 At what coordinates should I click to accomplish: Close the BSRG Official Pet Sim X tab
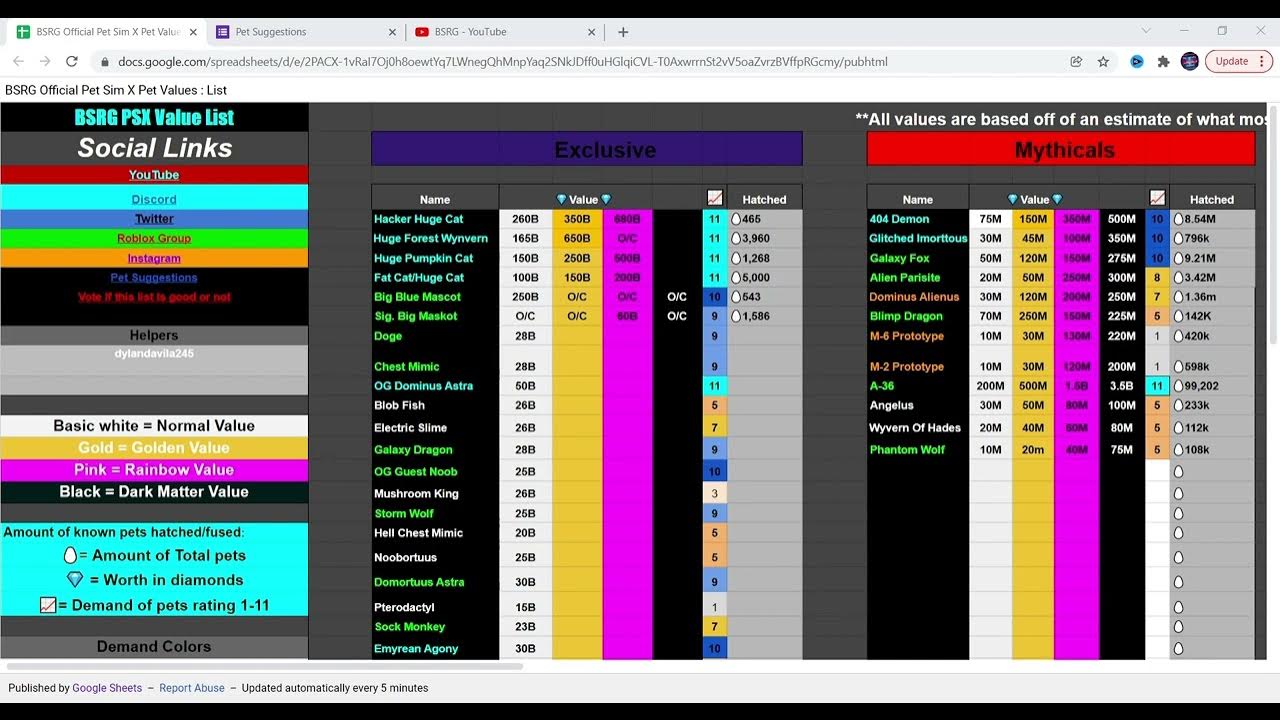193,32
